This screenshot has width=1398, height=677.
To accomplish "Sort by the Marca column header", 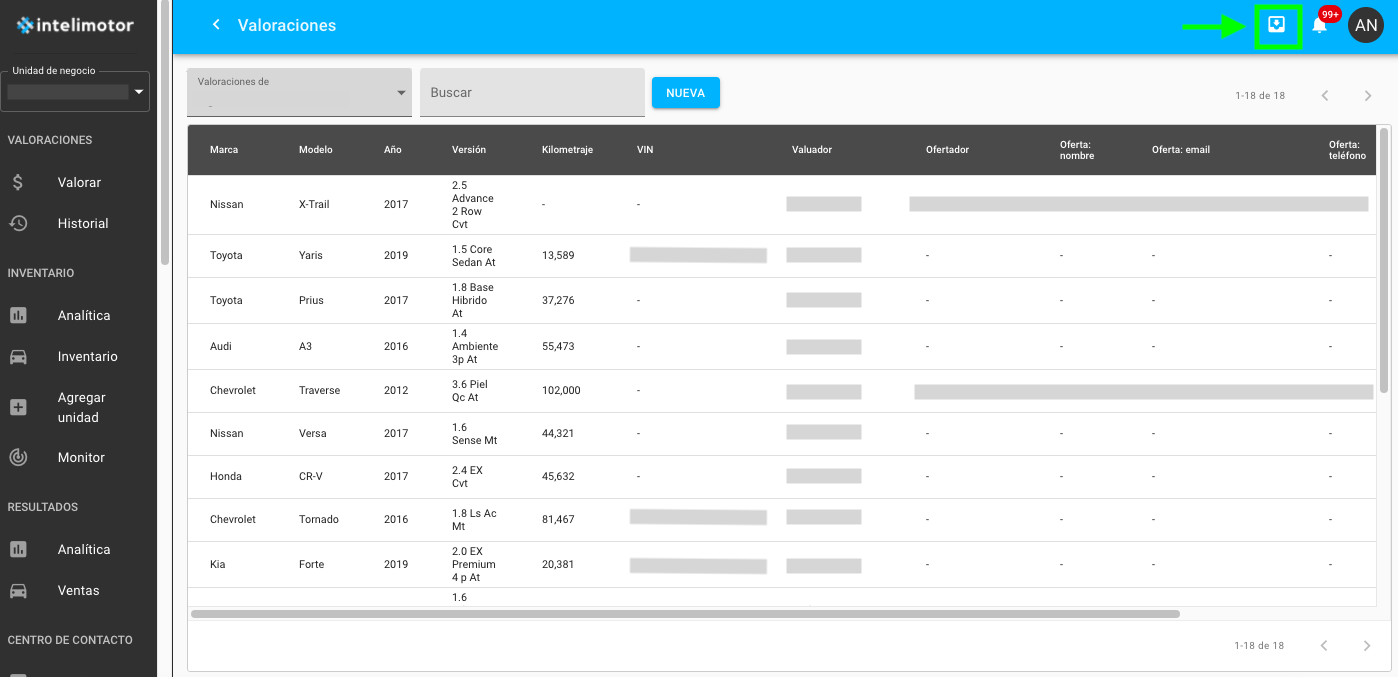I will (224, 150).
